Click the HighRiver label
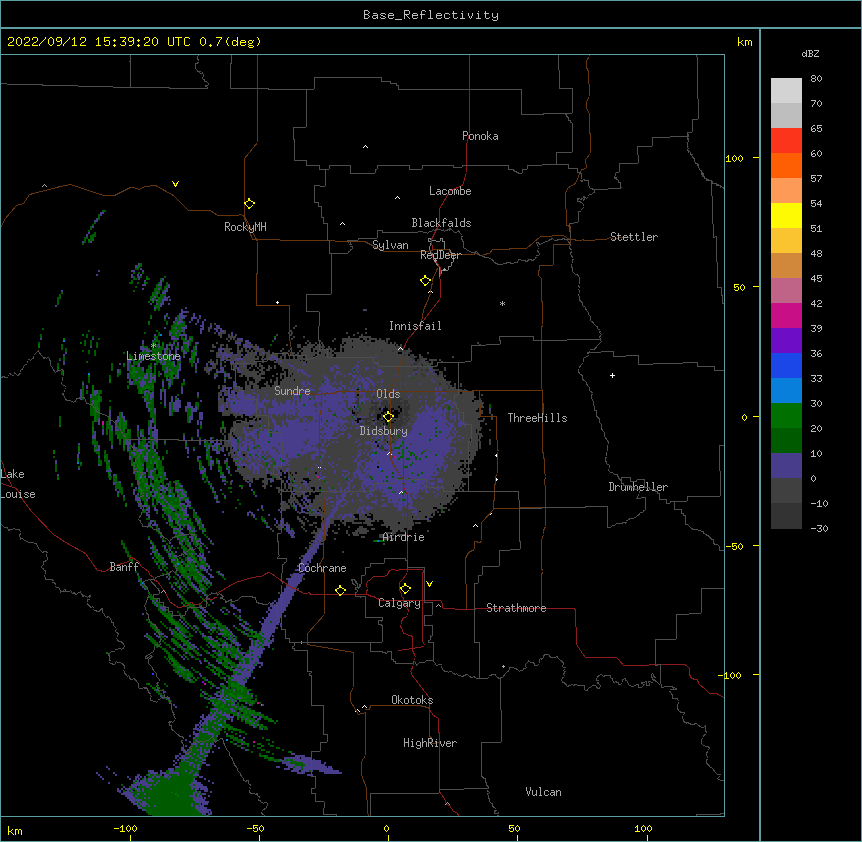Image resolution: width=862 pixels, height=842 pixels. click(430, 743)
